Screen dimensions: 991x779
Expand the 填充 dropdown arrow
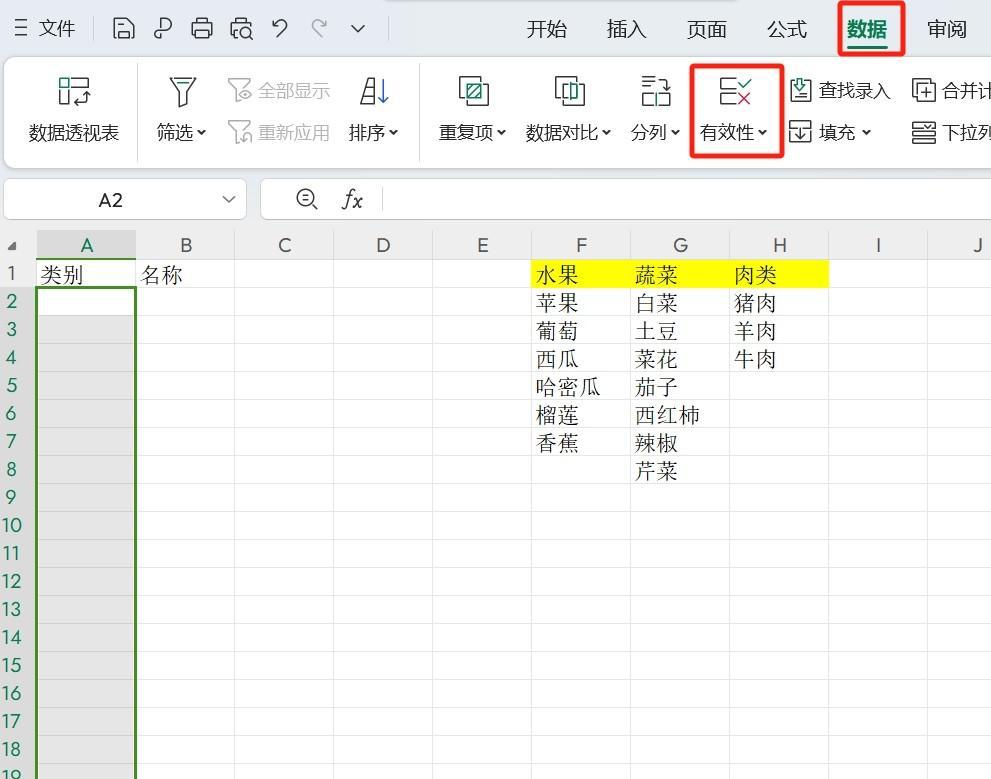[x=866, y=133]
